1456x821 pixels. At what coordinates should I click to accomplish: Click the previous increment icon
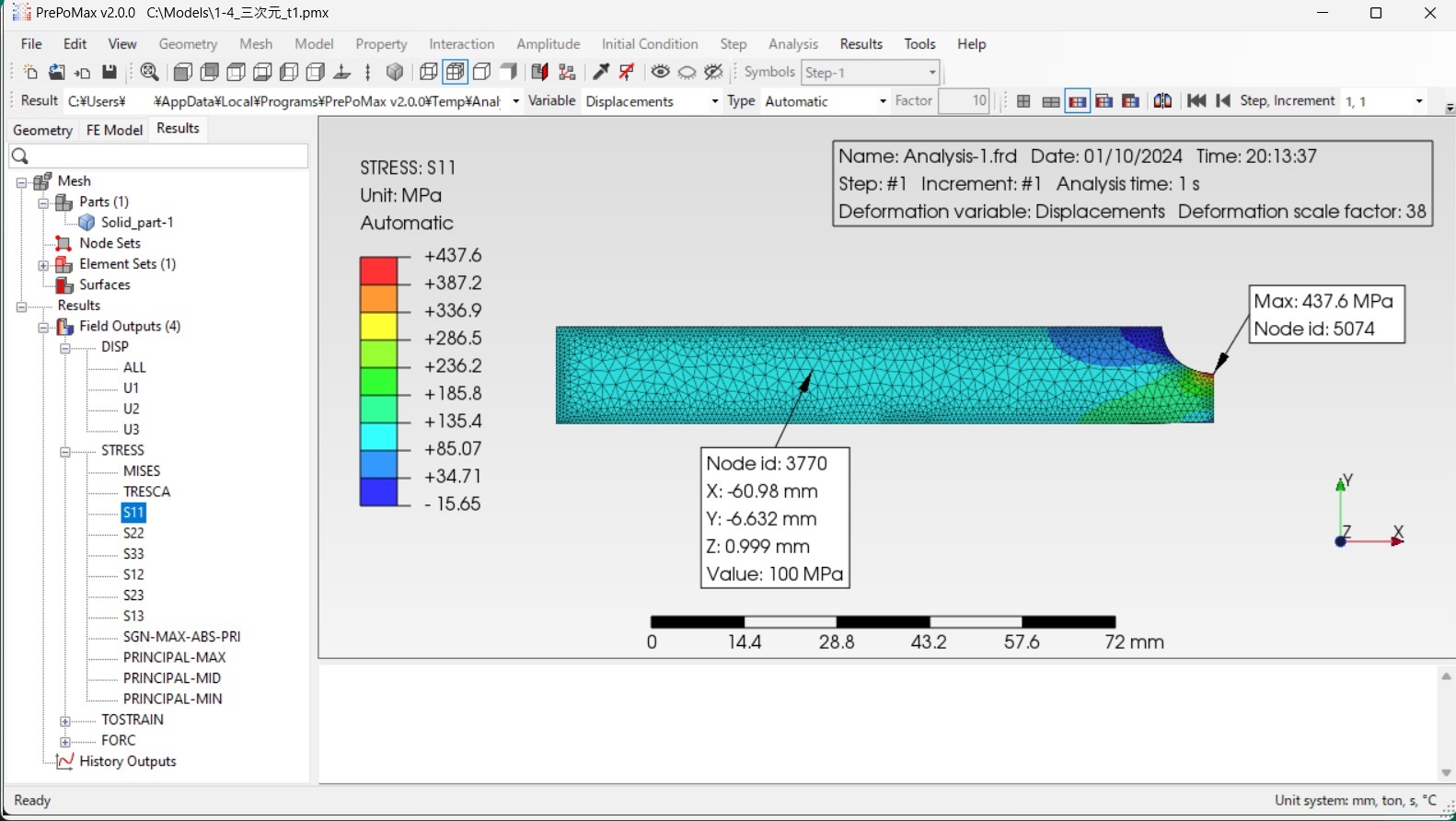1223,101
